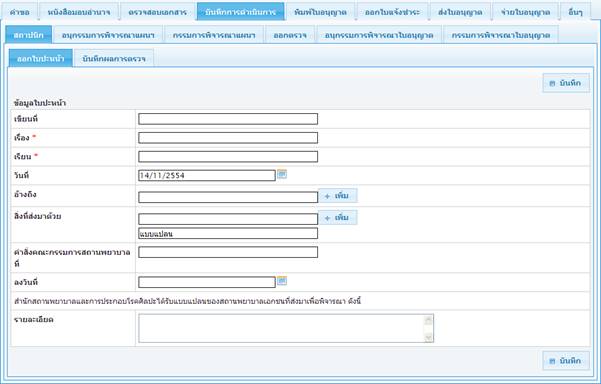Click the ข้อมูลใบปะหน้า section heading

click(x=40, y=103)
